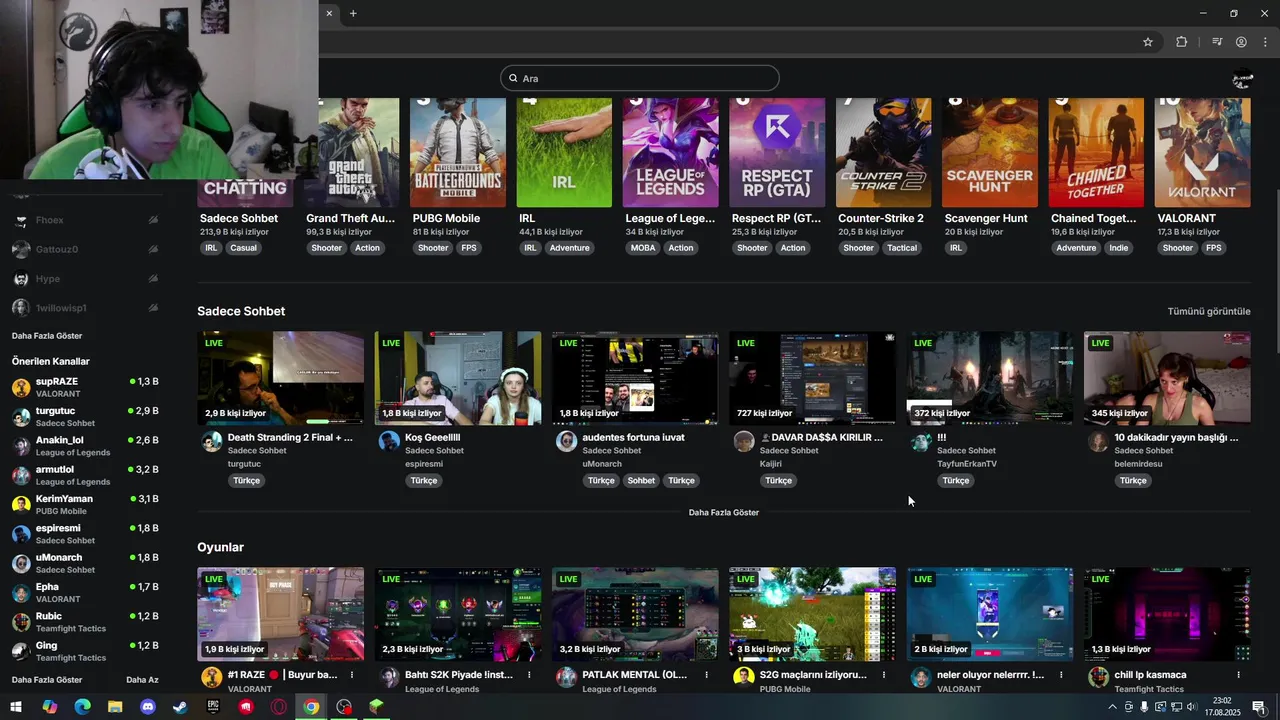Open TayfunErkanTV channel link

[x=967, y=464]
